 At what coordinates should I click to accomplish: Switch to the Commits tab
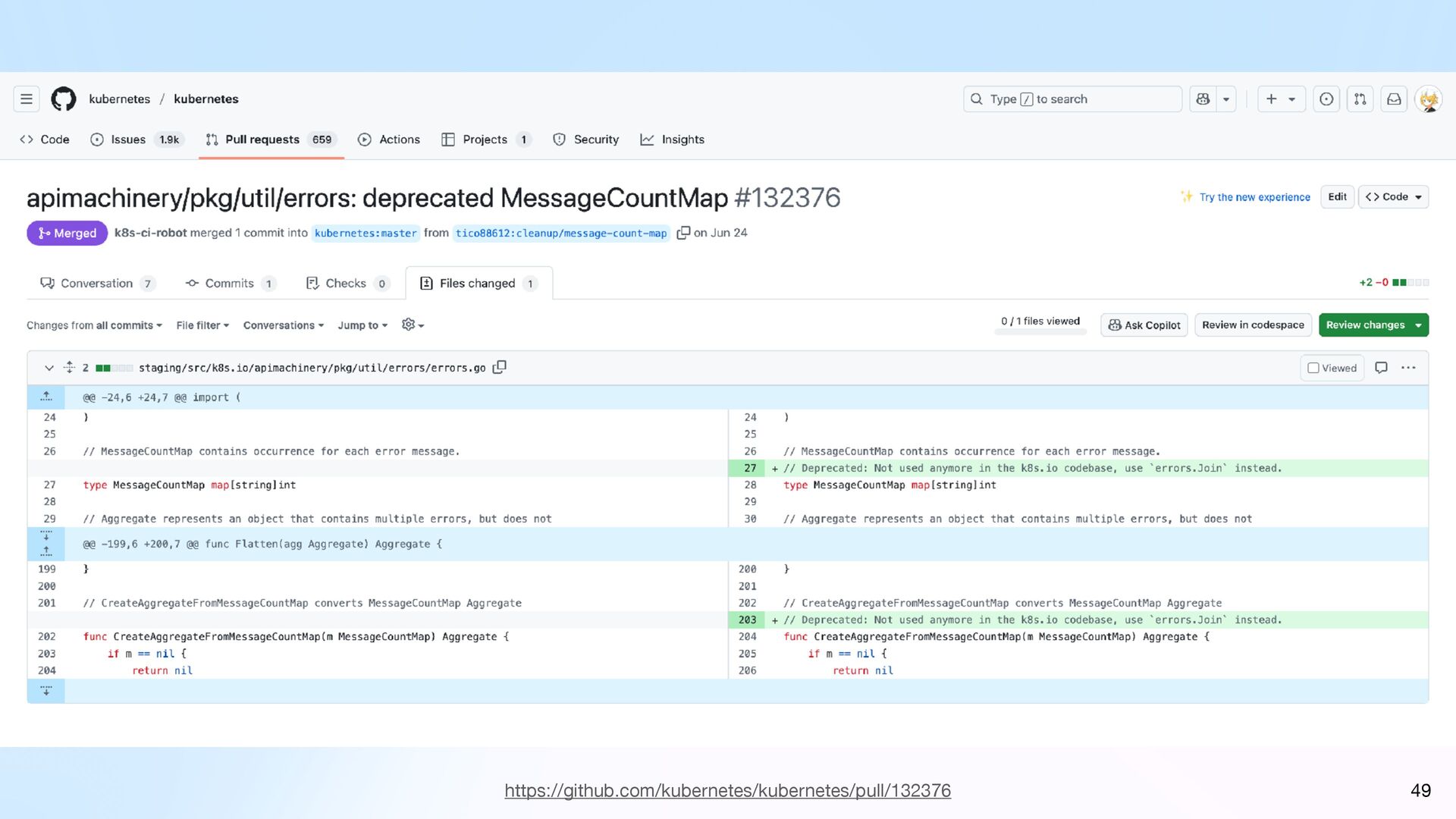pyautogui.click(x=231, y=284)
